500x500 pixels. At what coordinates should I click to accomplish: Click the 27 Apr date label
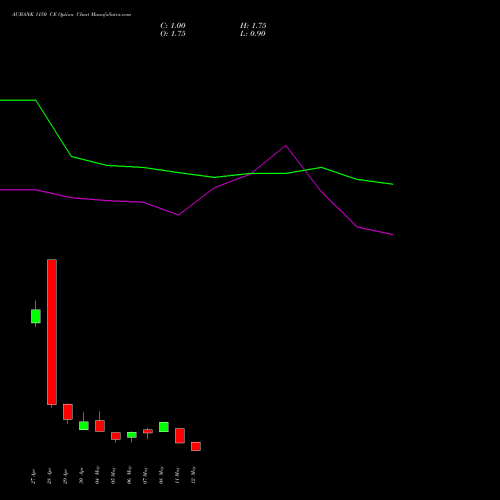click(x=33, y=476)
